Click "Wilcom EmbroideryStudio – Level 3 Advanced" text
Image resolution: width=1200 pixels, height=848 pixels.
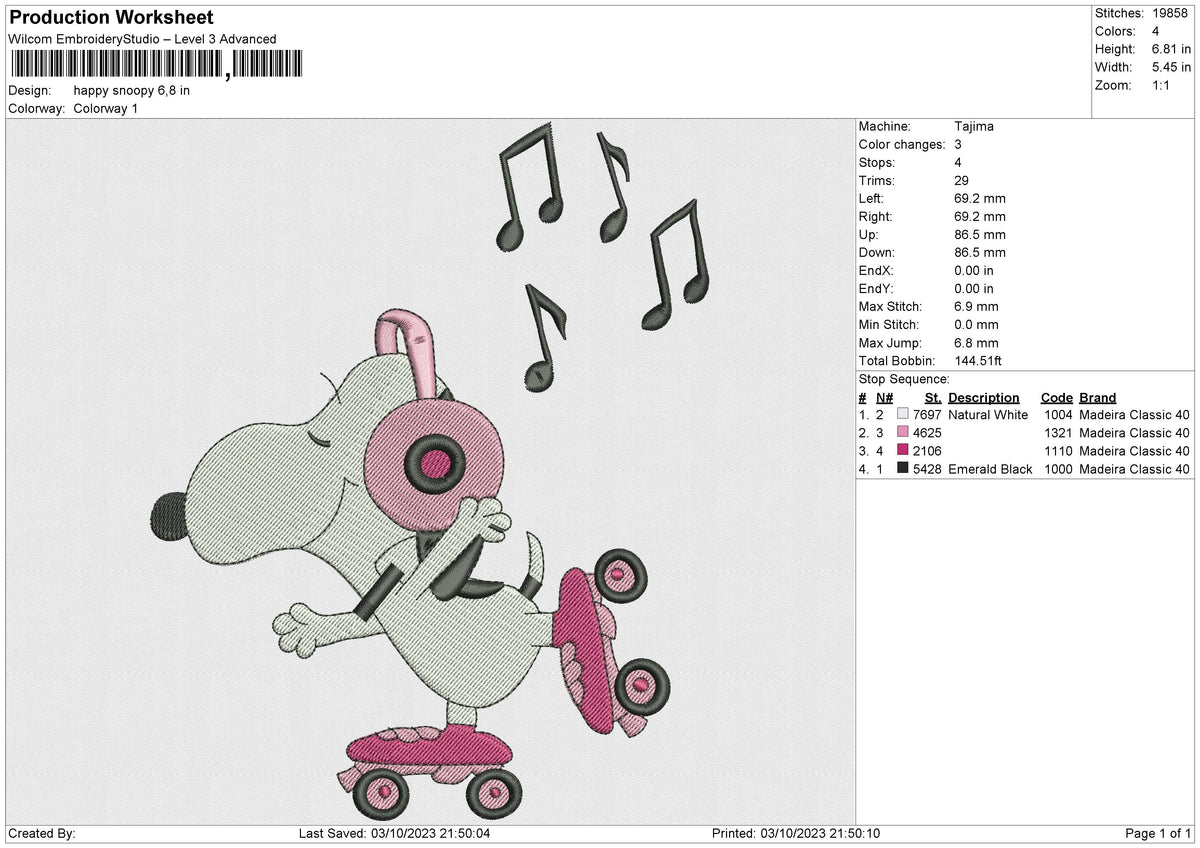pyautogui.click(x=142, y=39)
